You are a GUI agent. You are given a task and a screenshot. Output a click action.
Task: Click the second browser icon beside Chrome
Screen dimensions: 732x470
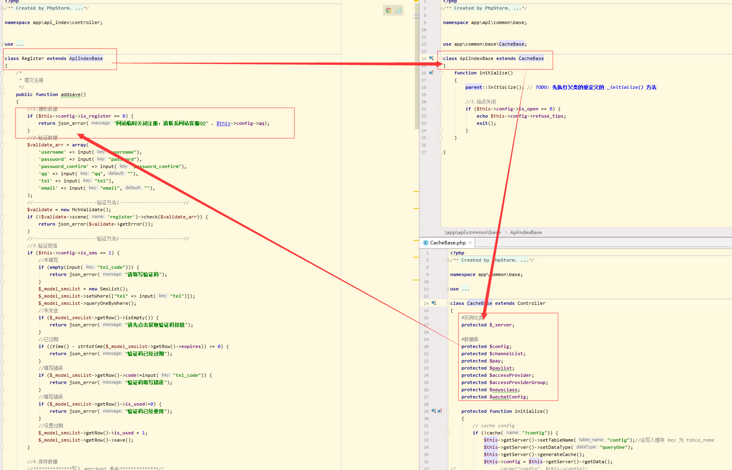click(398, 11)
